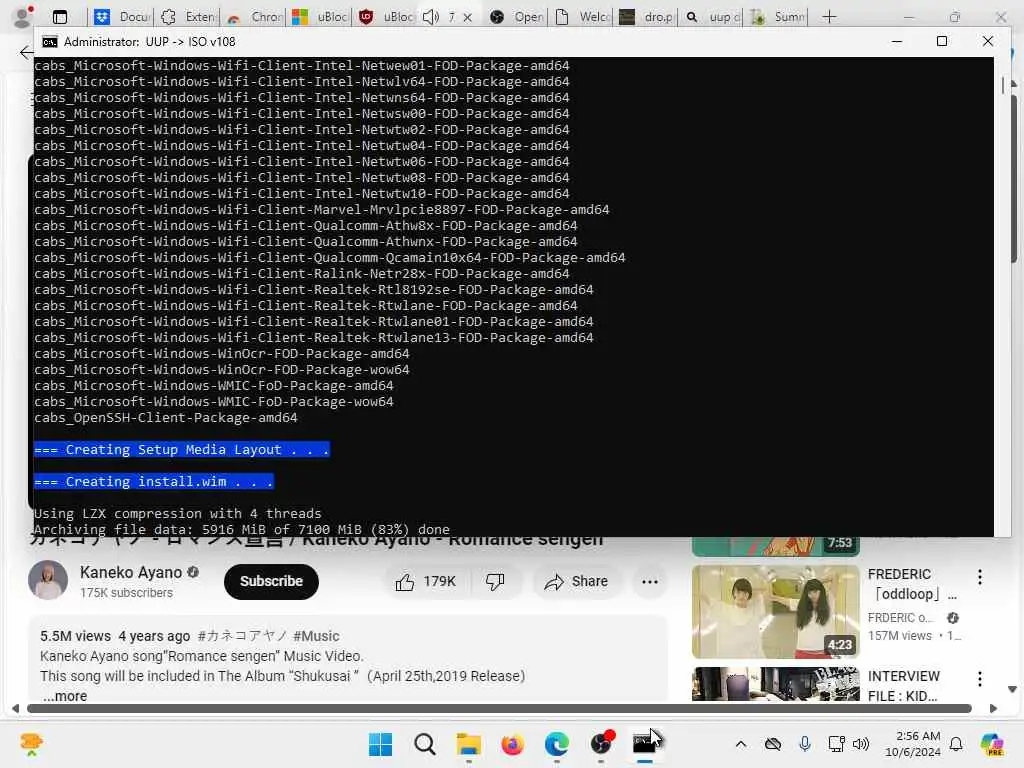Select the 'Creating install.wim' console line
The width and height of the screenshot is (1024, 768).
(x=153, y=481)
